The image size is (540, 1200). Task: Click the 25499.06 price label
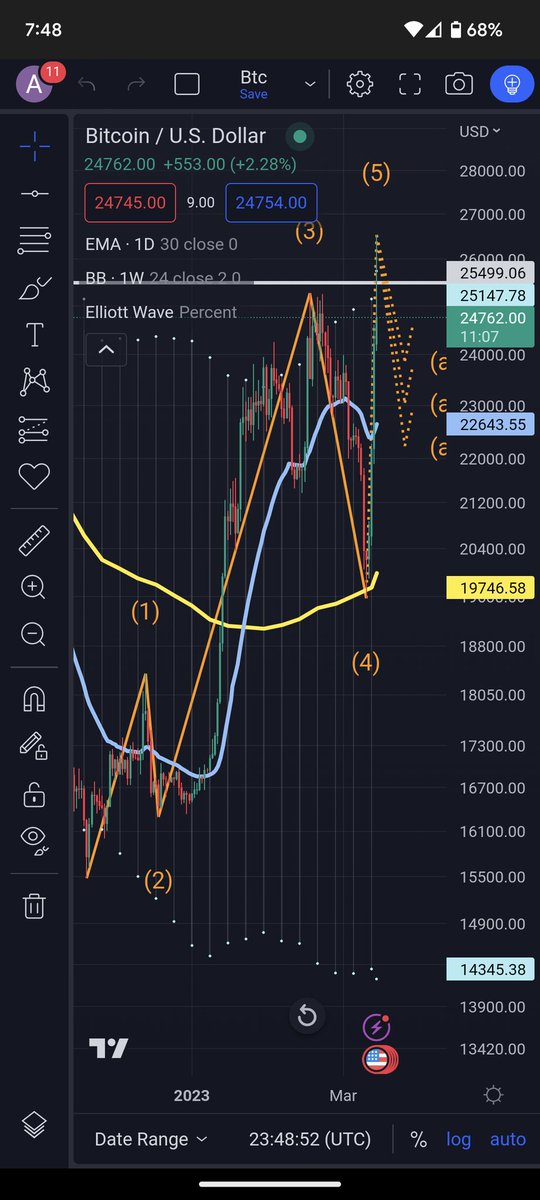click(492, 272)
